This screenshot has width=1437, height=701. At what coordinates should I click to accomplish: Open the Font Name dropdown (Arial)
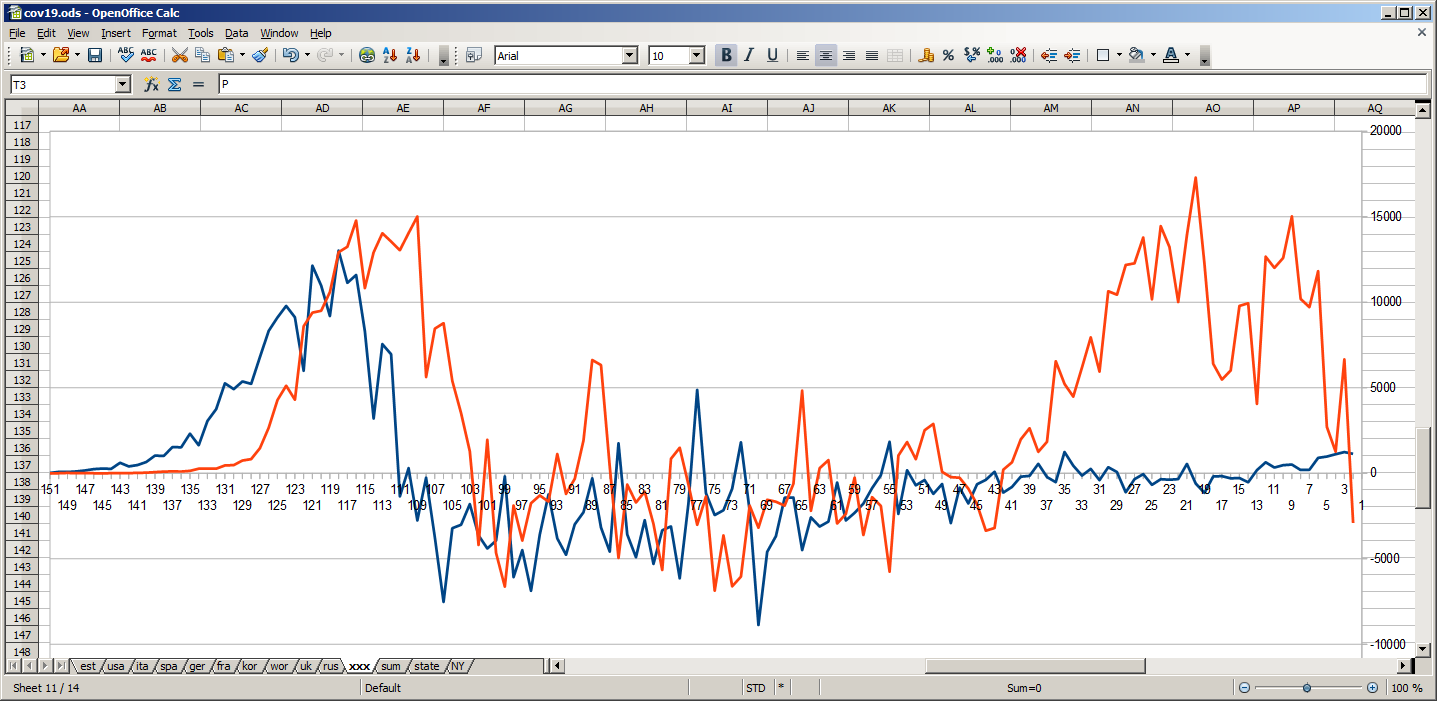click(630, 56)
